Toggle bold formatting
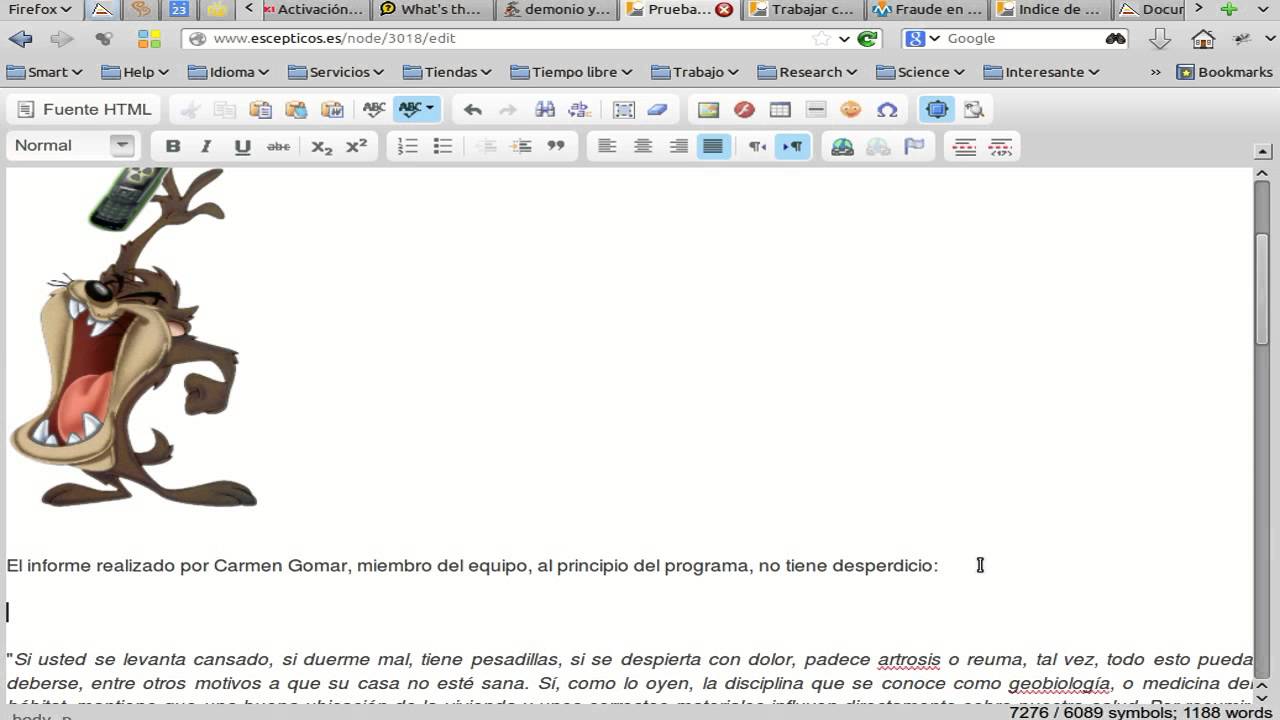Viewport: 1280px width, 720px height. pyautogui.click(x=173, y=146)
